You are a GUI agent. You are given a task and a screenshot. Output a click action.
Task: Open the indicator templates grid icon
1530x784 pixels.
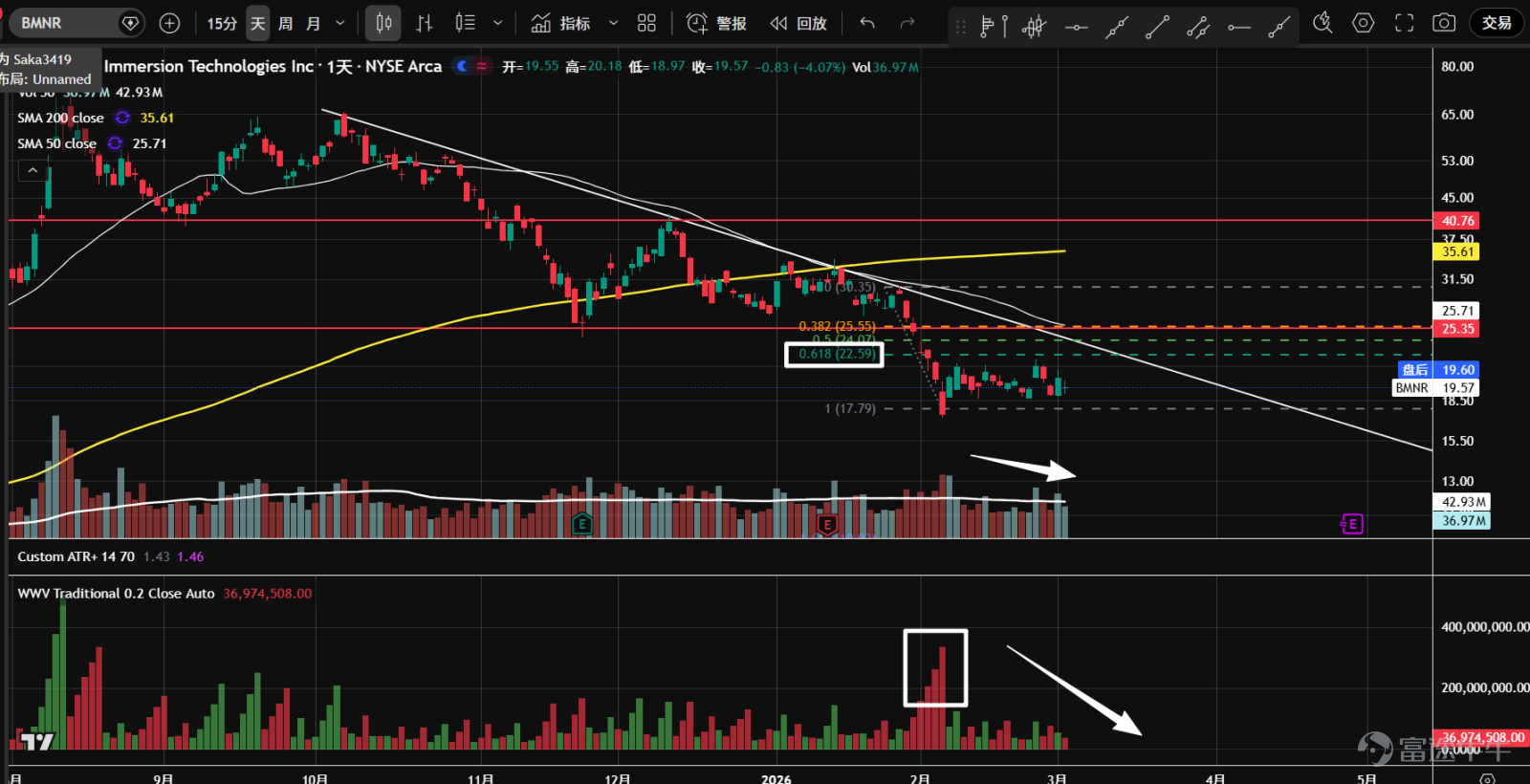click(647, 23)
